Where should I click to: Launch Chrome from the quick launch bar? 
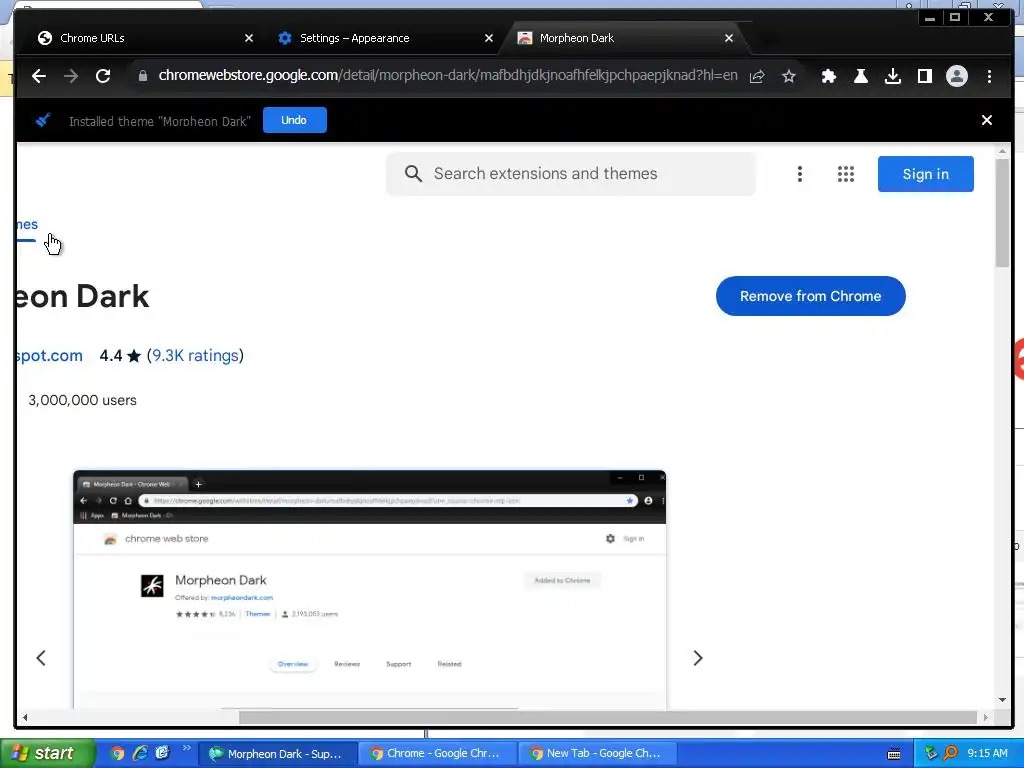click(x=118, y=753)
